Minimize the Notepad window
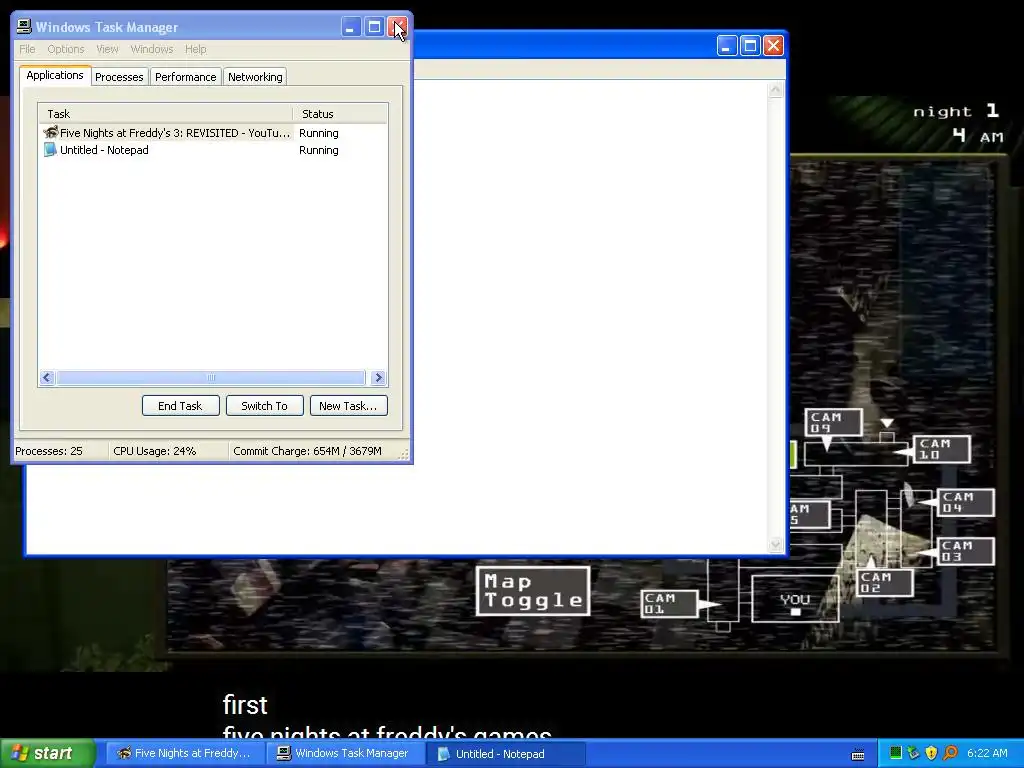 tap(727, 45)
